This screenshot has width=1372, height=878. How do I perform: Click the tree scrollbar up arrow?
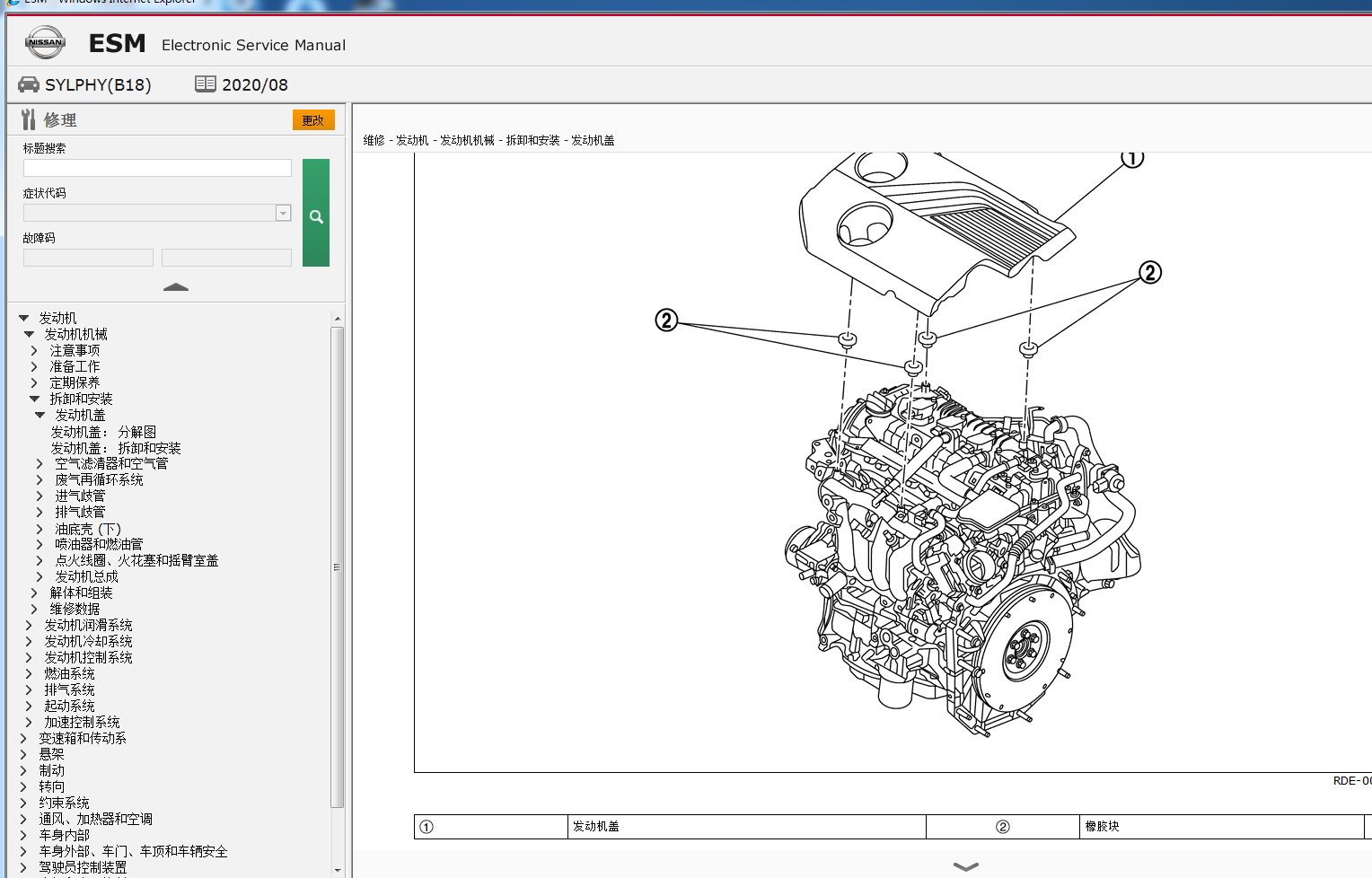pos(338,319)
